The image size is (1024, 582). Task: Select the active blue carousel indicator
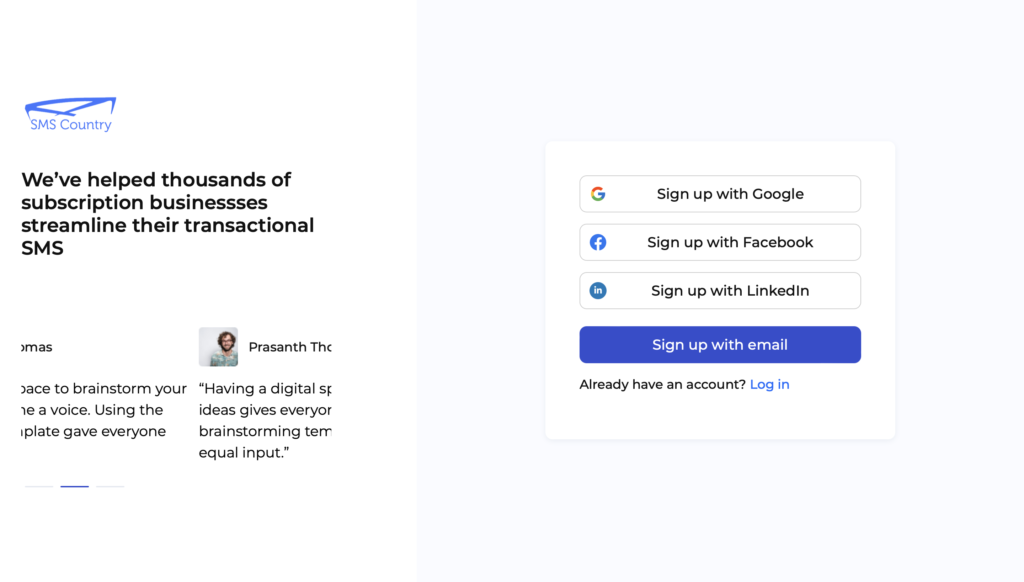[x=74, y=487]
